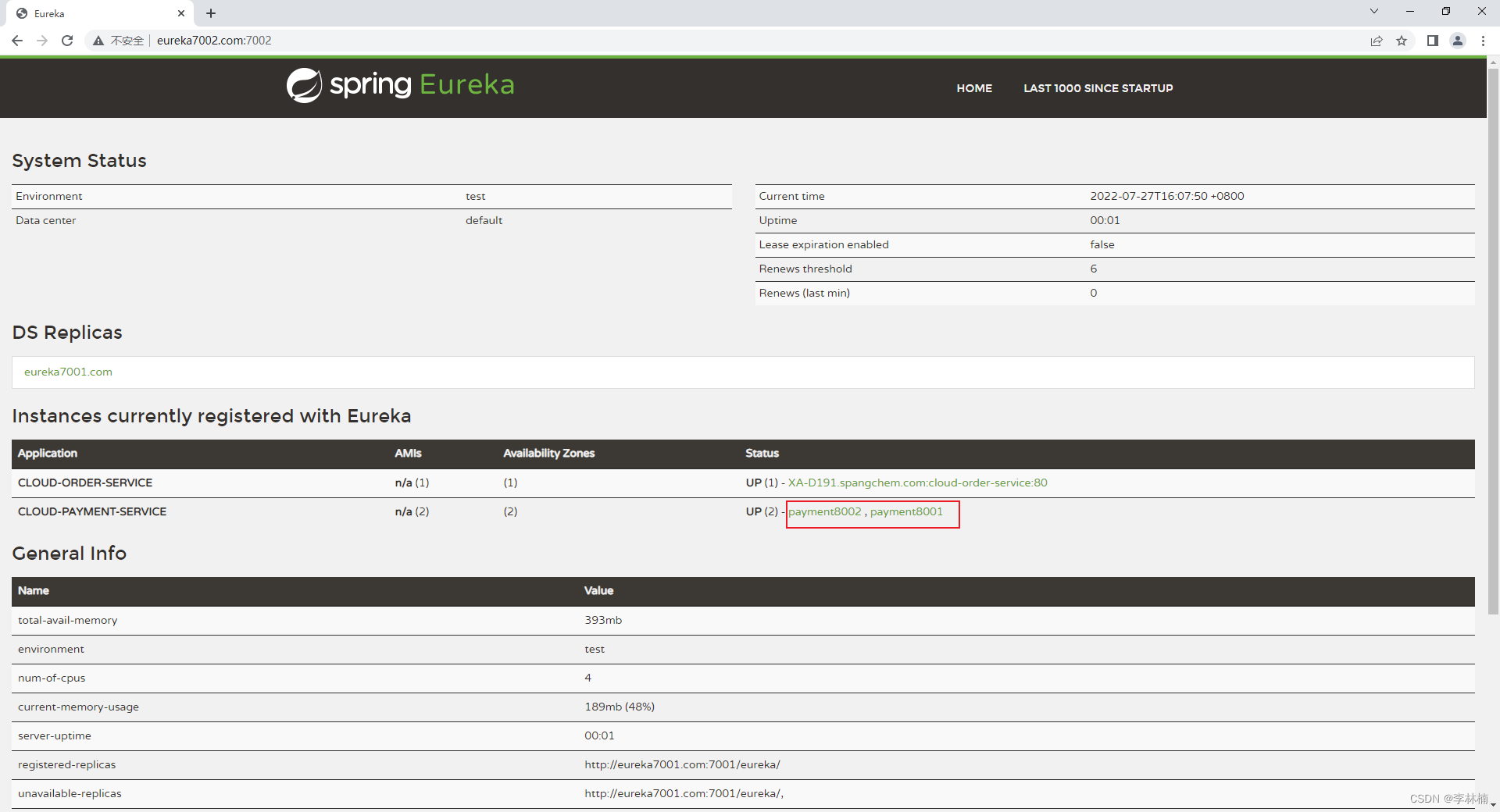
Task: Click the registered-replicas URL value
Action: [682, 764]
